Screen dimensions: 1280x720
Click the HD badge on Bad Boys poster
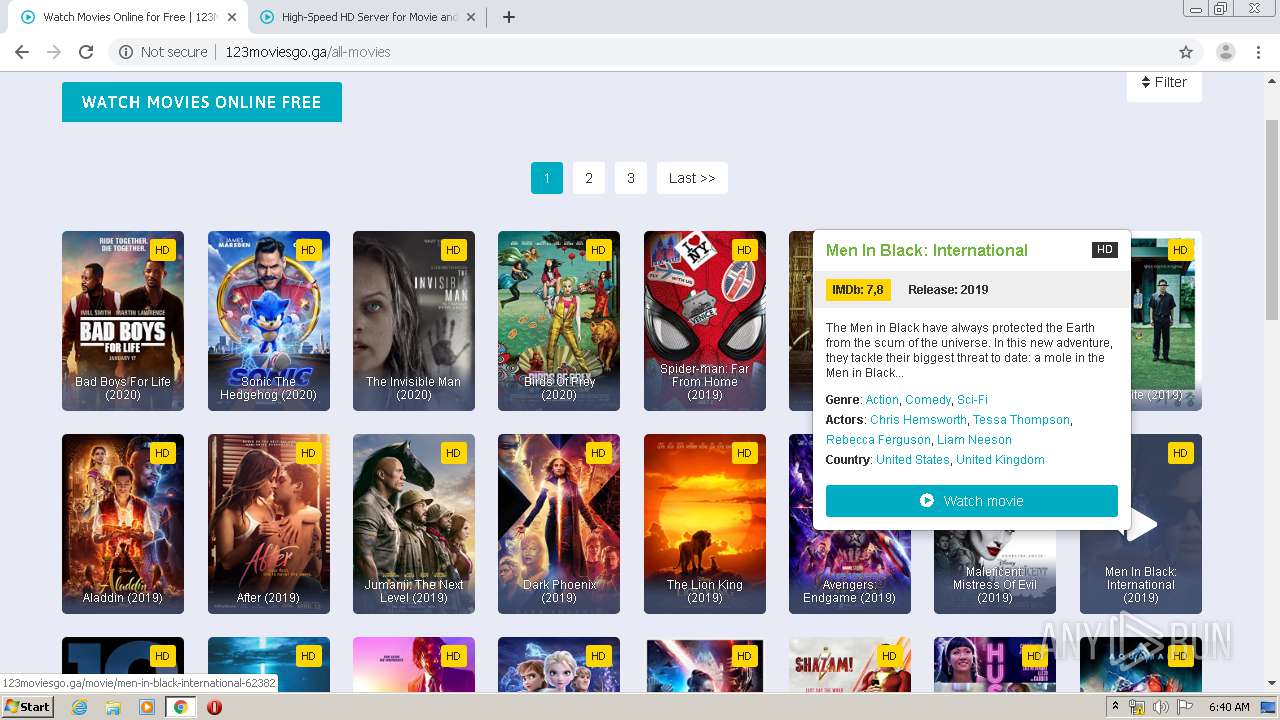163,250
